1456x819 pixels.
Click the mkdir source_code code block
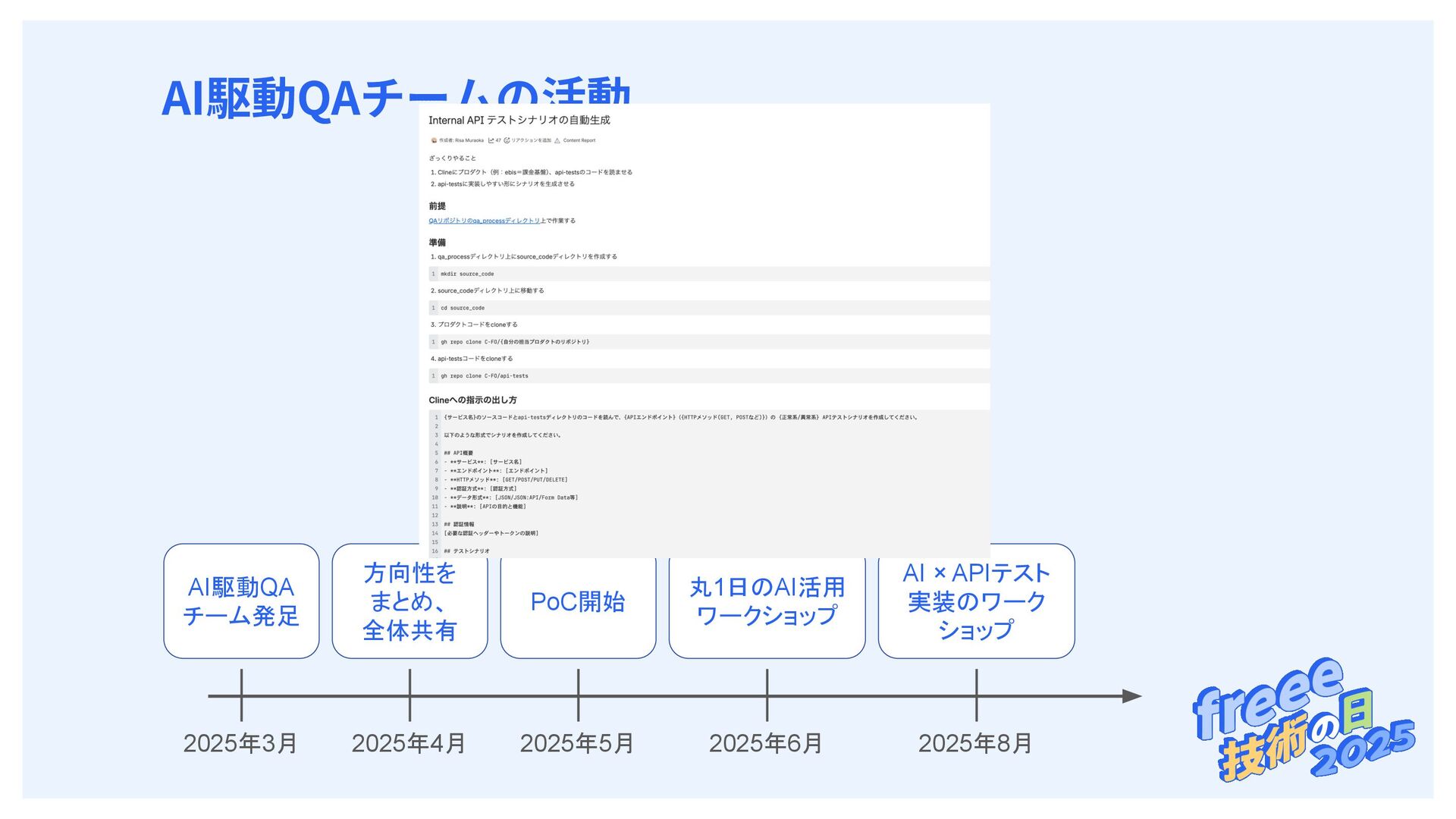click(x=467, y=274)
